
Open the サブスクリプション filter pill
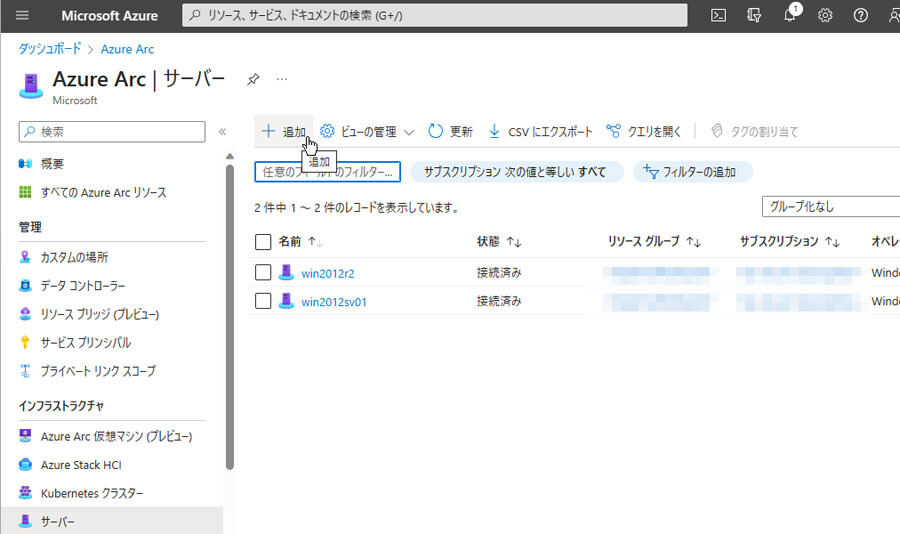pos(516,172)
